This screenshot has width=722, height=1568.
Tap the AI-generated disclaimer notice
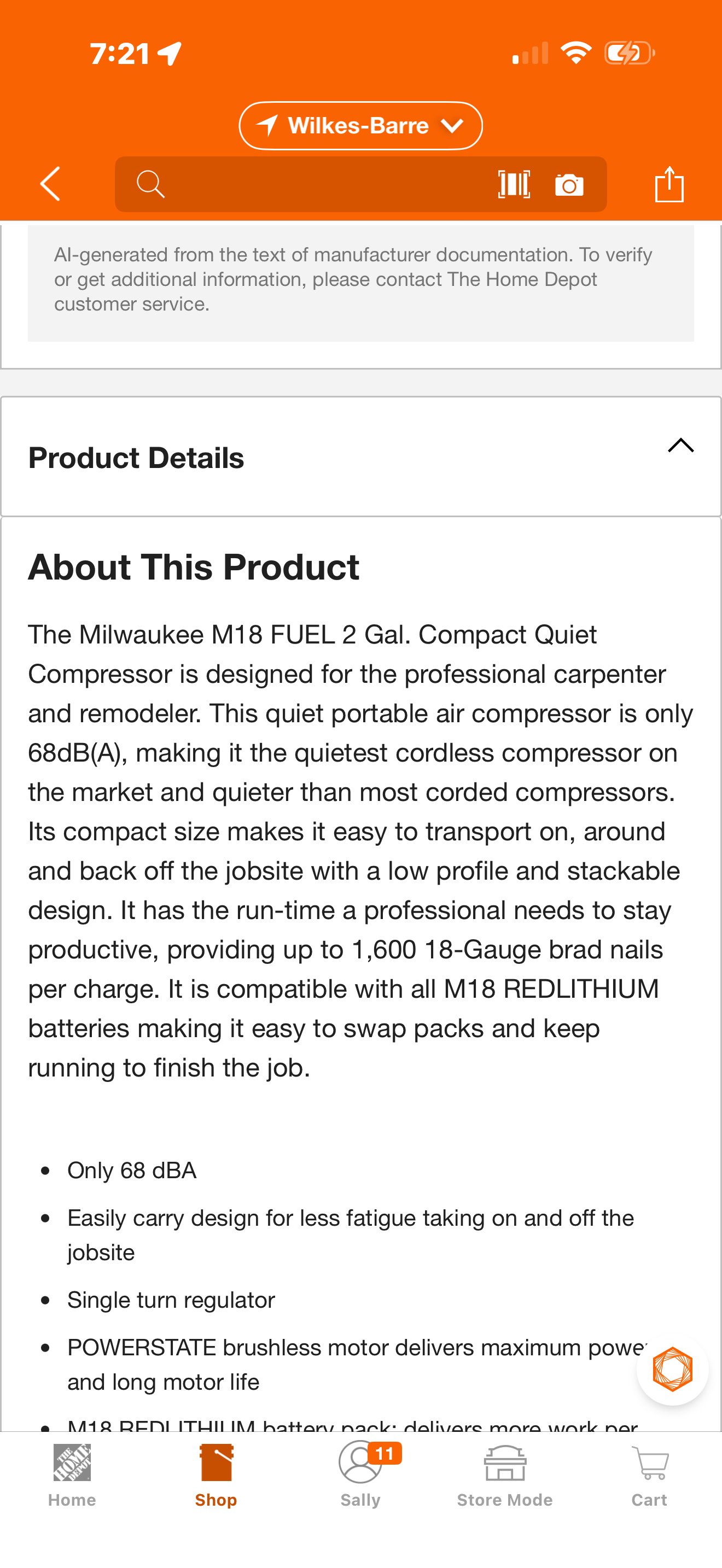click(360, 279)
